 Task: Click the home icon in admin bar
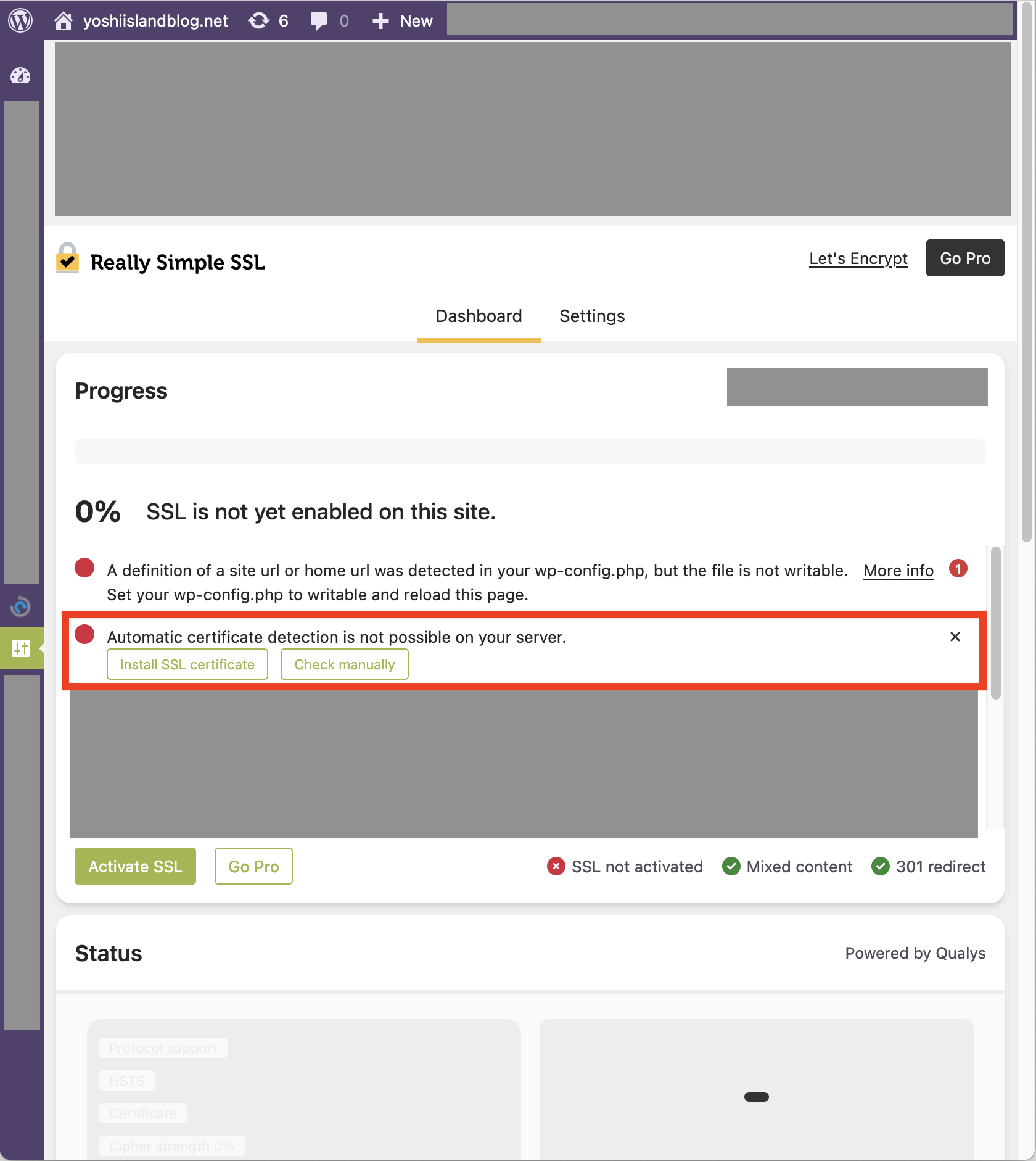click(64, 20)
